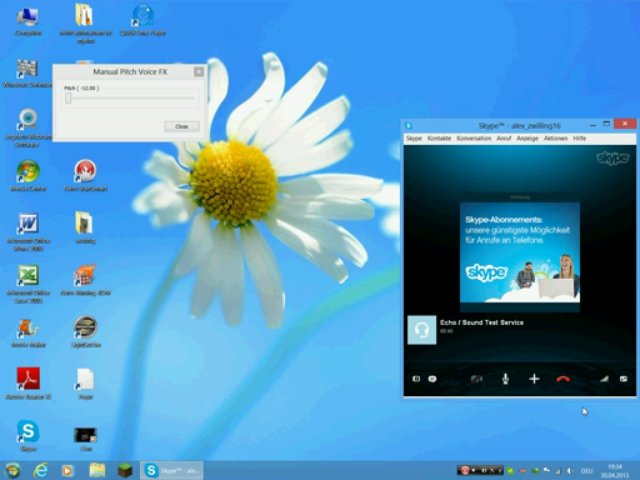Image resolution: width=640 pixels, height=480 pixels.
Task: Open the call quality signal bars icon
Action: click(604, 379)
